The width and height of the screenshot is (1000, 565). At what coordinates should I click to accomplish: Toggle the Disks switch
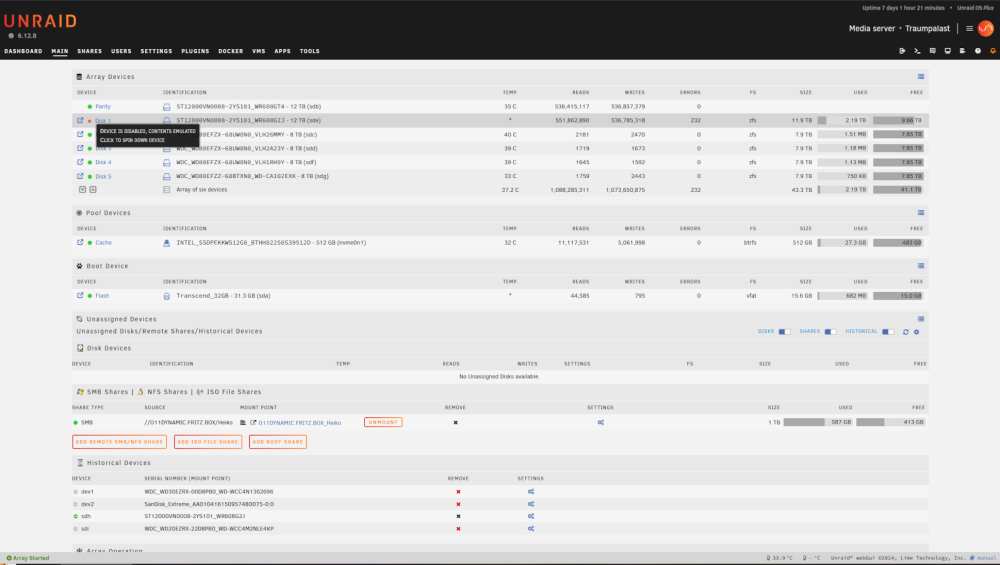(784, 332)
